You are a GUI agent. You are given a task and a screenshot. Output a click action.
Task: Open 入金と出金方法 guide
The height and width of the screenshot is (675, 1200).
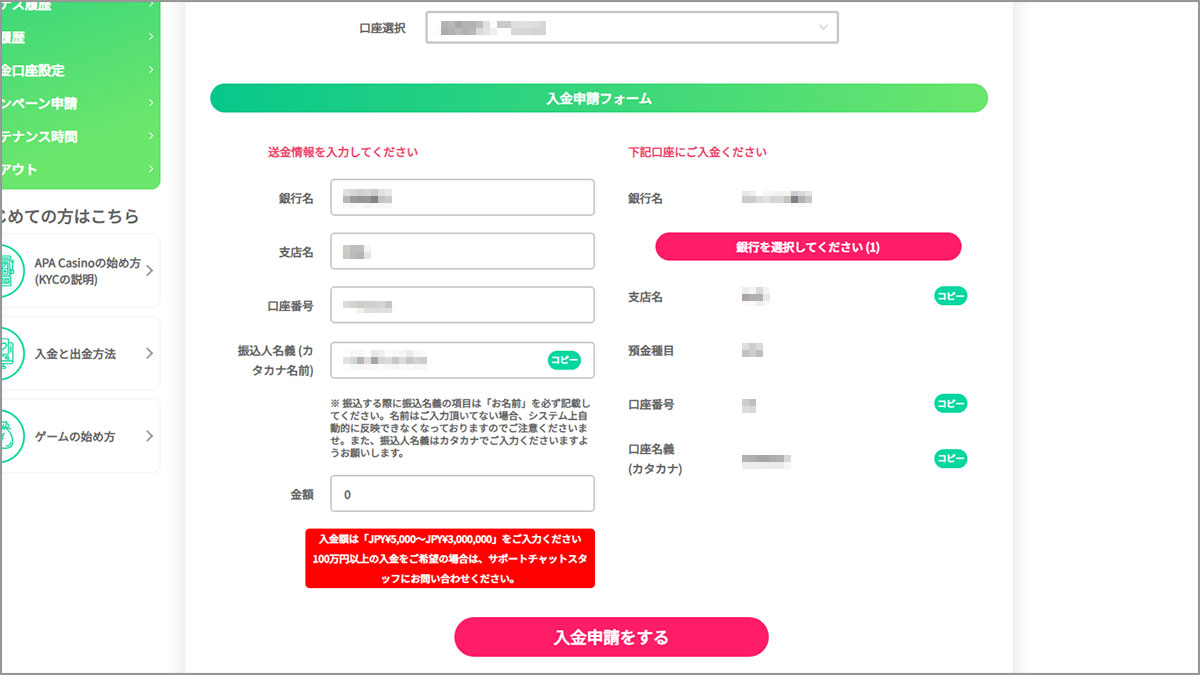80,354
